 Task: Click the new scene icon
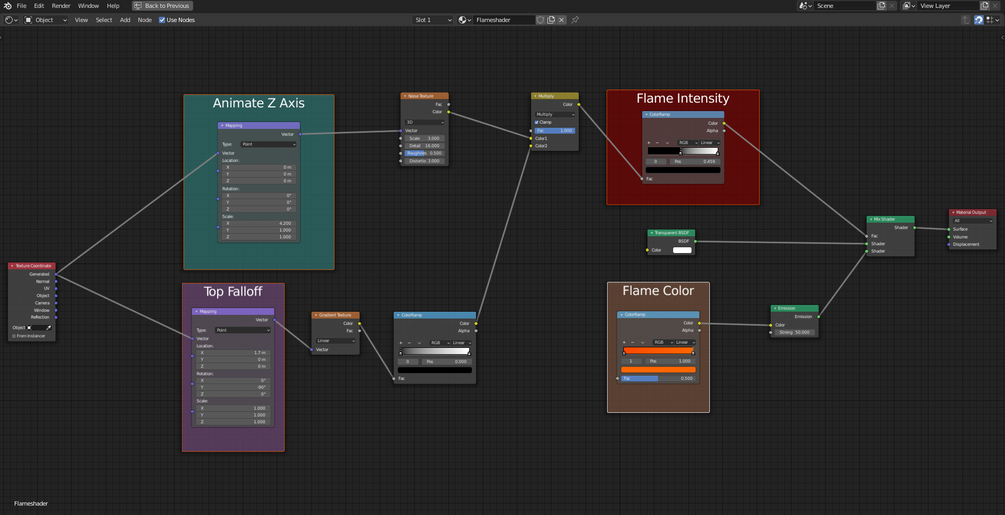881,6
